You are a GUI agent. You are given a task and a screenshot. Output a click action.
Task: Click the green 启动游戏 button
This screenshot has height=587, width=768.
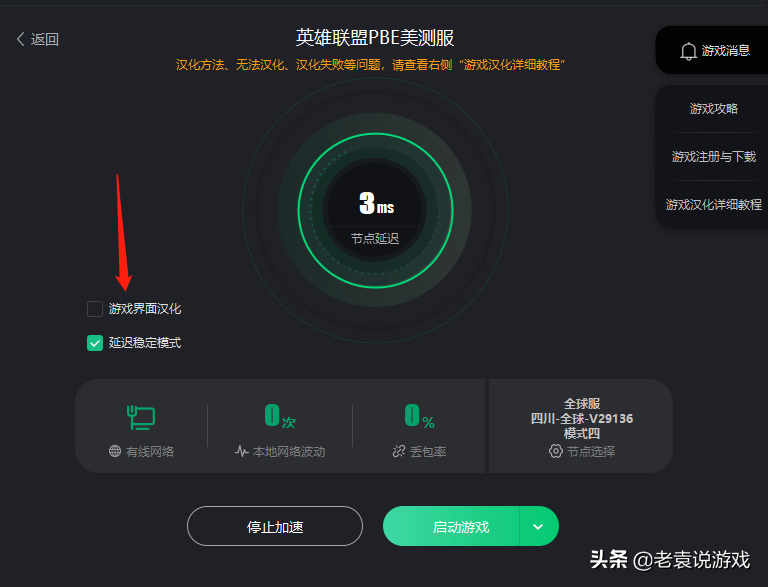point(452,527)
